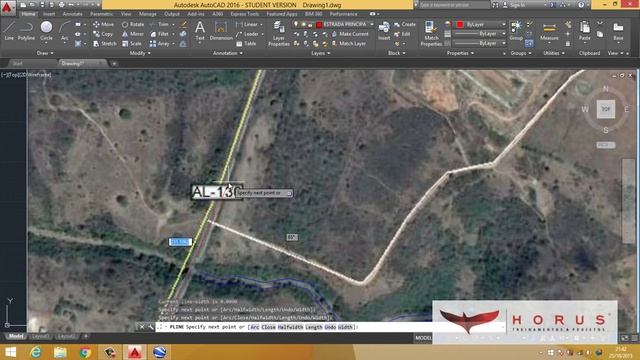Click Create block
640x360 pixels.
click(x=405, y=24)
